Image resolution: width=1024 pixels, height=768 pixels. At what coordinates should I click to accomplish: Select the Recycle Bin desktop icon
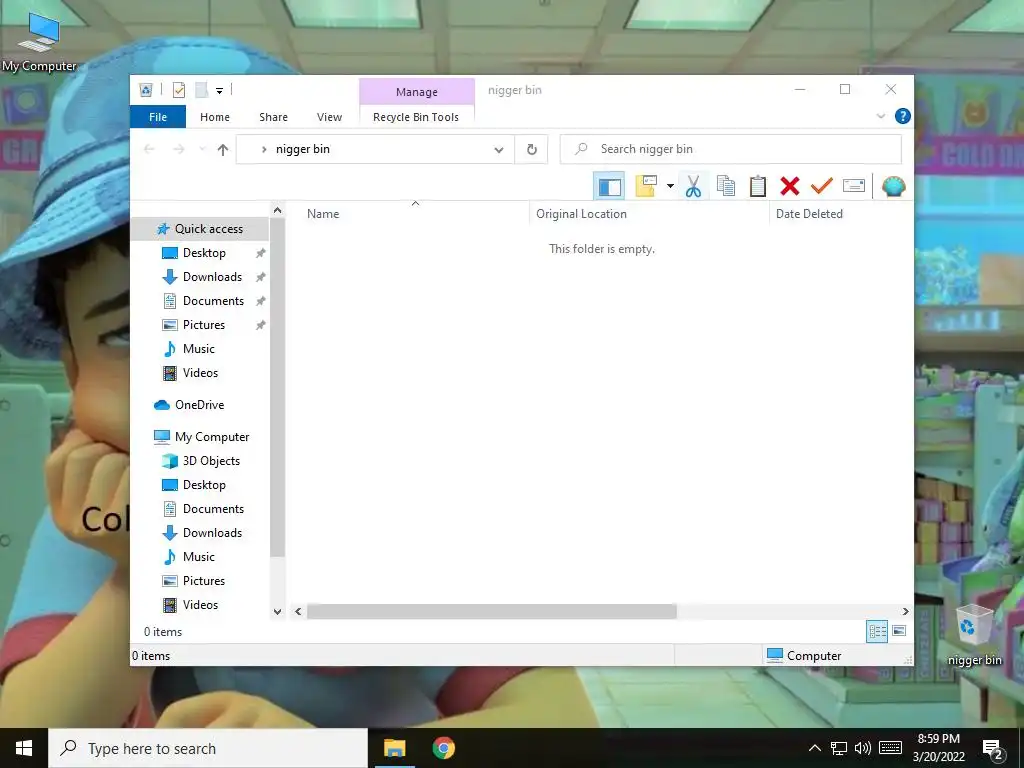974,635
